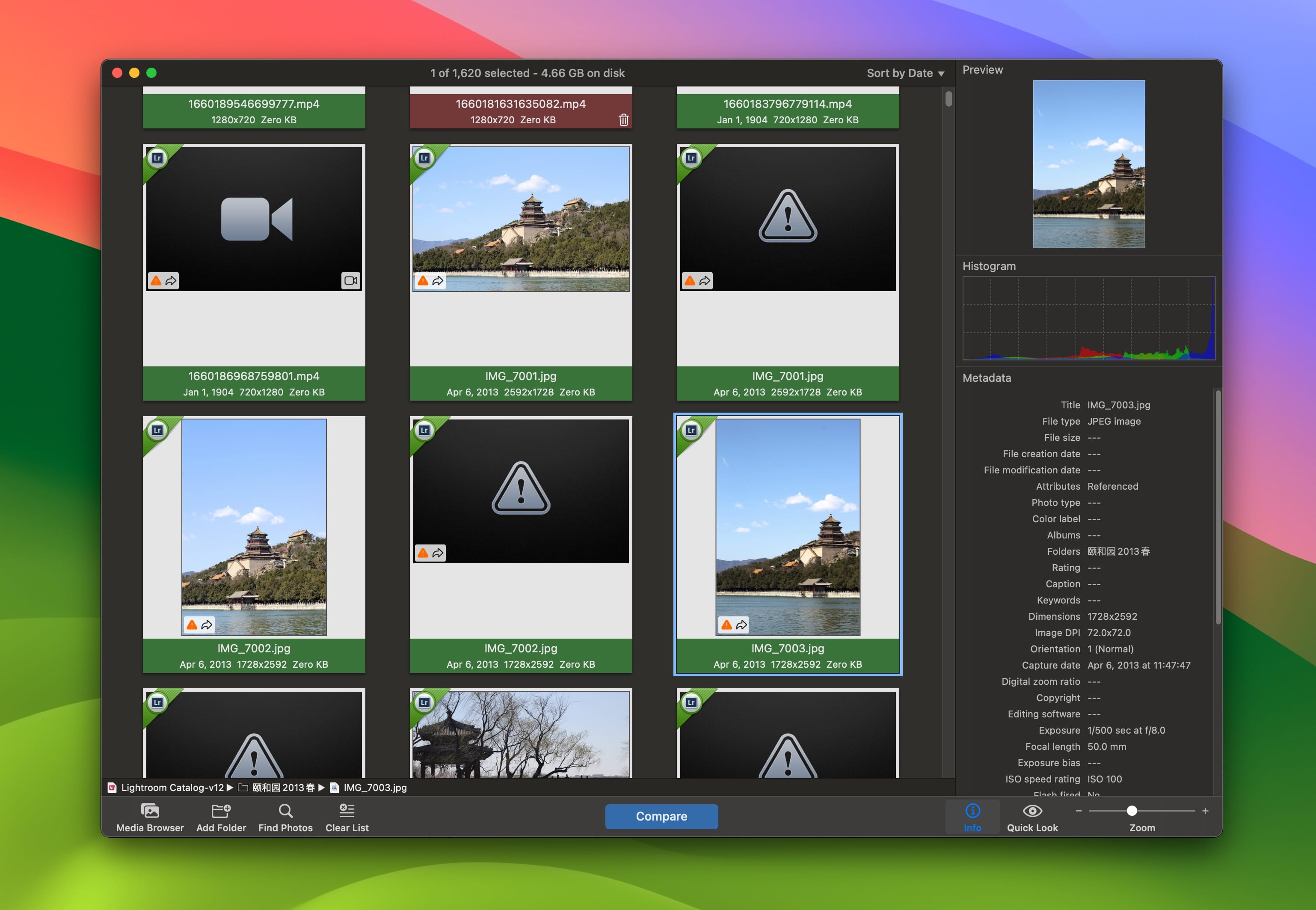Click the Zoom slider handle
This screenshot has height=910, width=1316.
[x=1132, y=811]
